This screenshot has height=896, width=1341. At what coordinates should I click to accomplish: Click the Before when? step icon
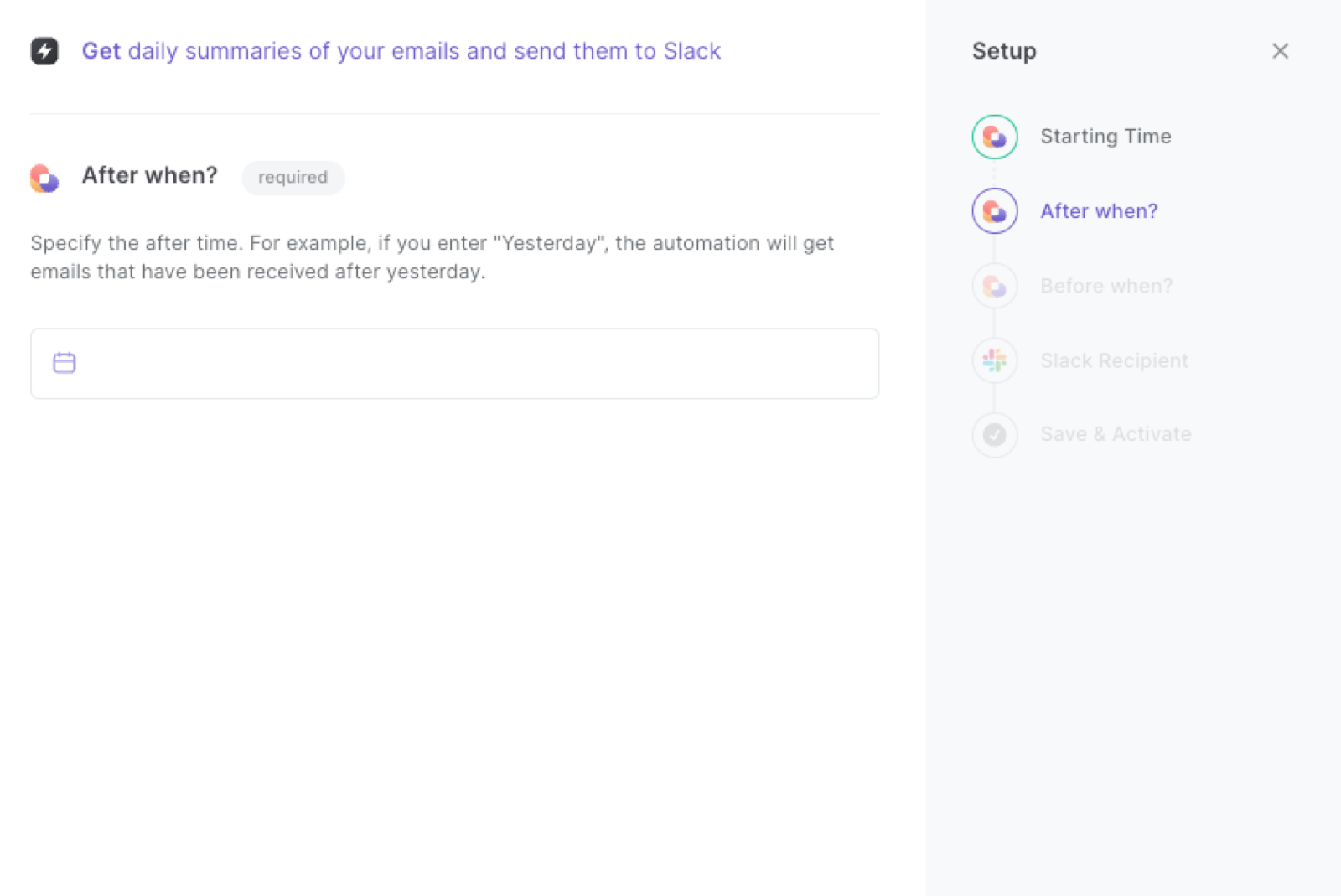(x=995, y=286)
